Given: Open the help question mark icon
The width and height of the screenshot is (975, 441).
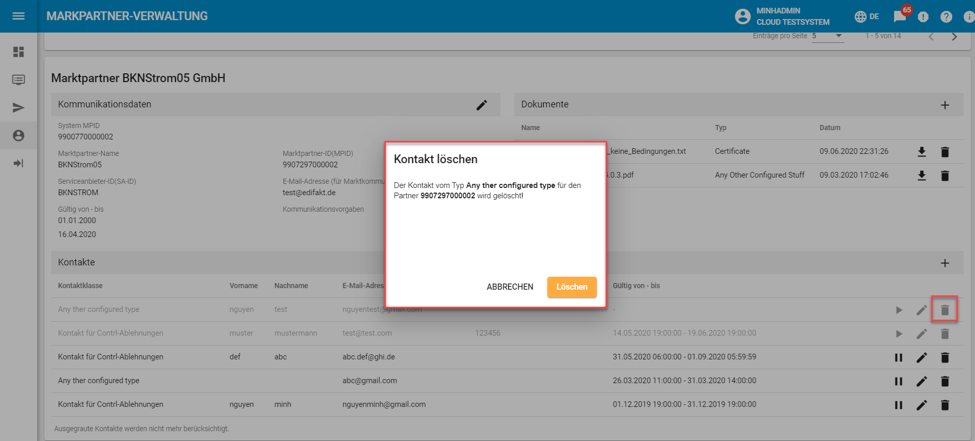Looking at the screenshot, I should (946, 17).
